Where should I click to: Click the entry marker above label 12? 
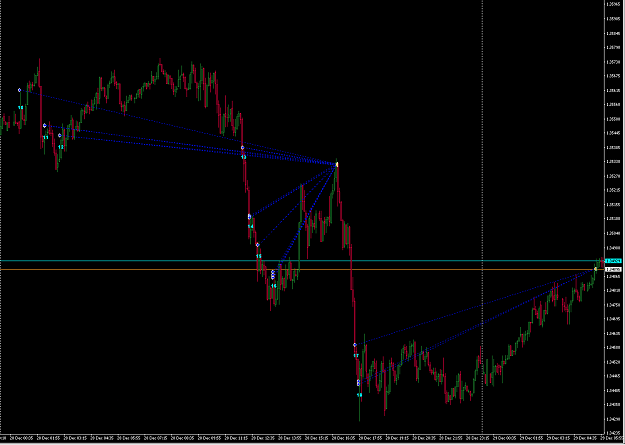tap(60, 136)
